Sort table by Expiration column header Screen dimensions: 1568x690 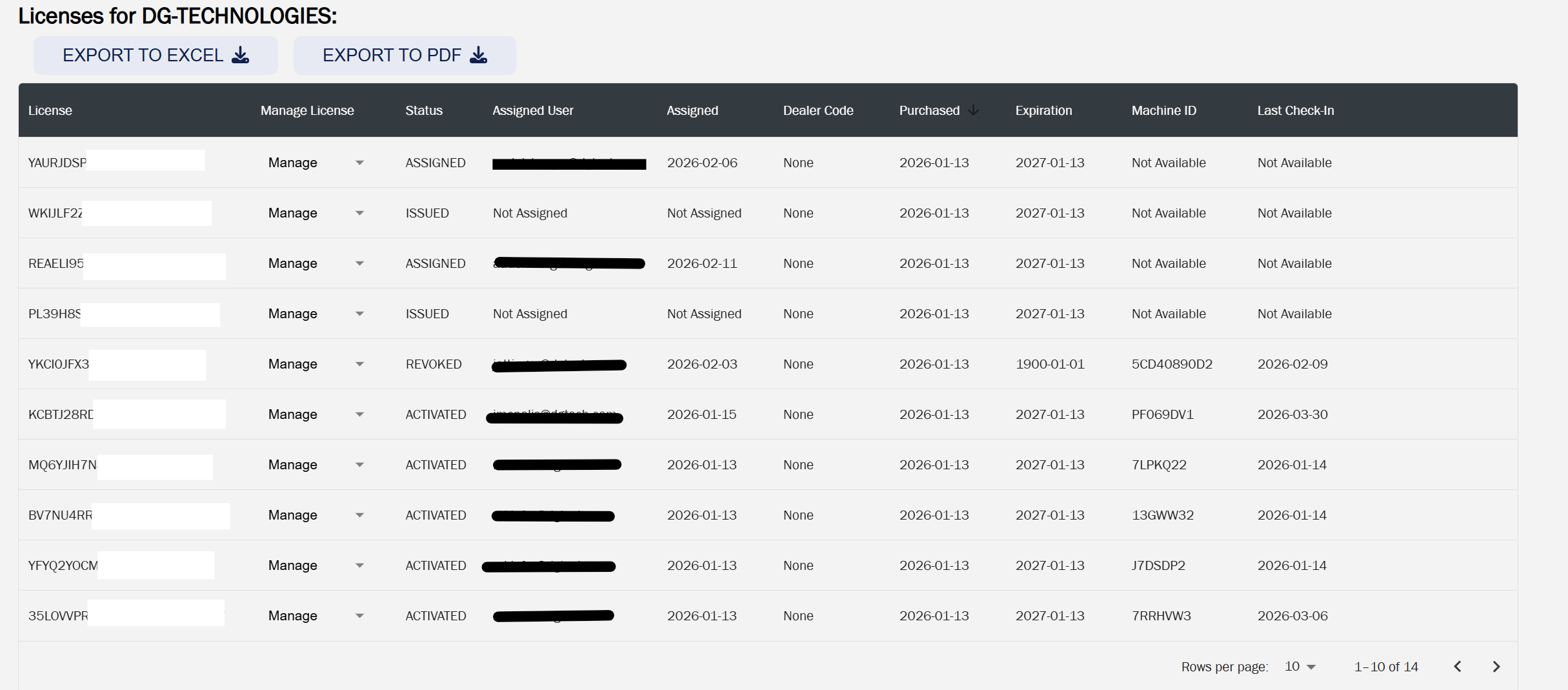coord(1043,110)
